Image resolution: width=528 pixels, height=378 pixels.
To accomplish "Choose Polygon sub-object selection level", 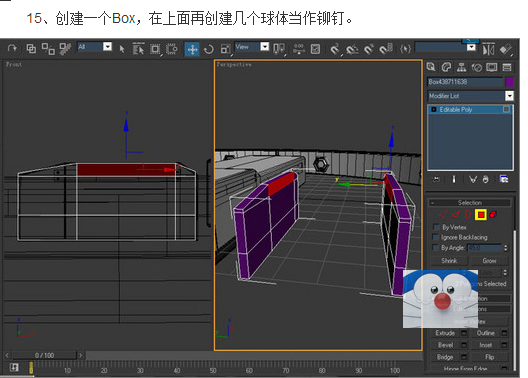I will click(481, 214).
